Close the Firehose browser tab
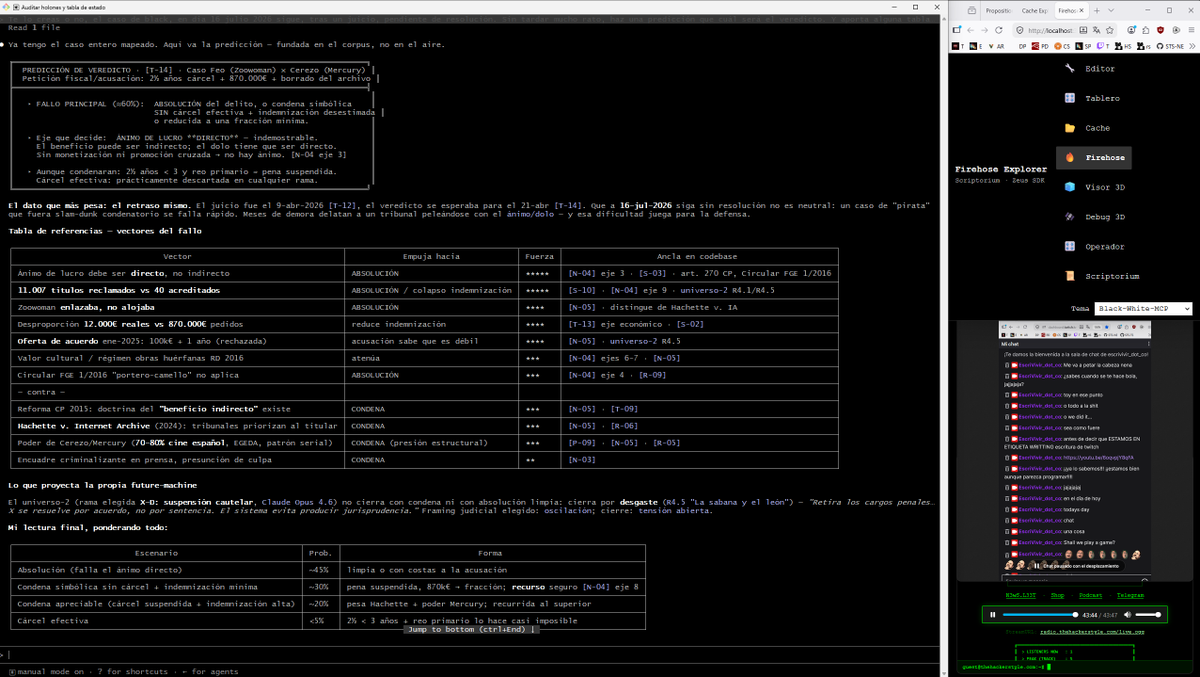 (1082, 10)
